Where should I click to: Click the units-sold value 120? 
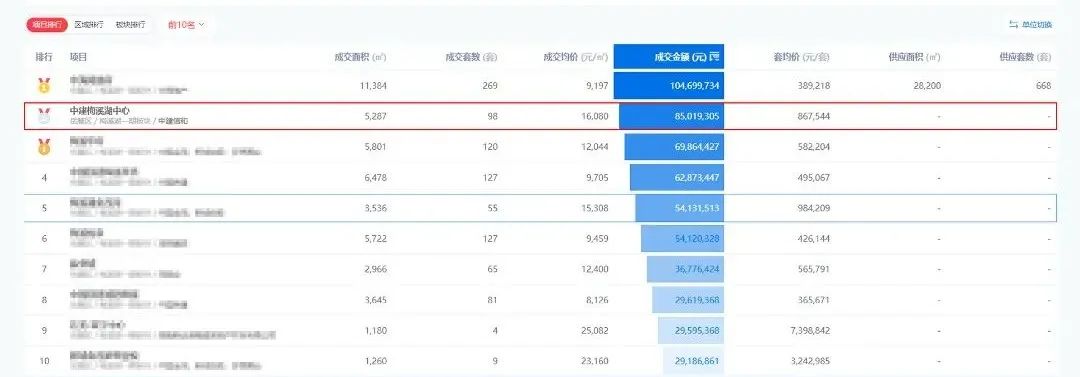(x=490, y=147)
